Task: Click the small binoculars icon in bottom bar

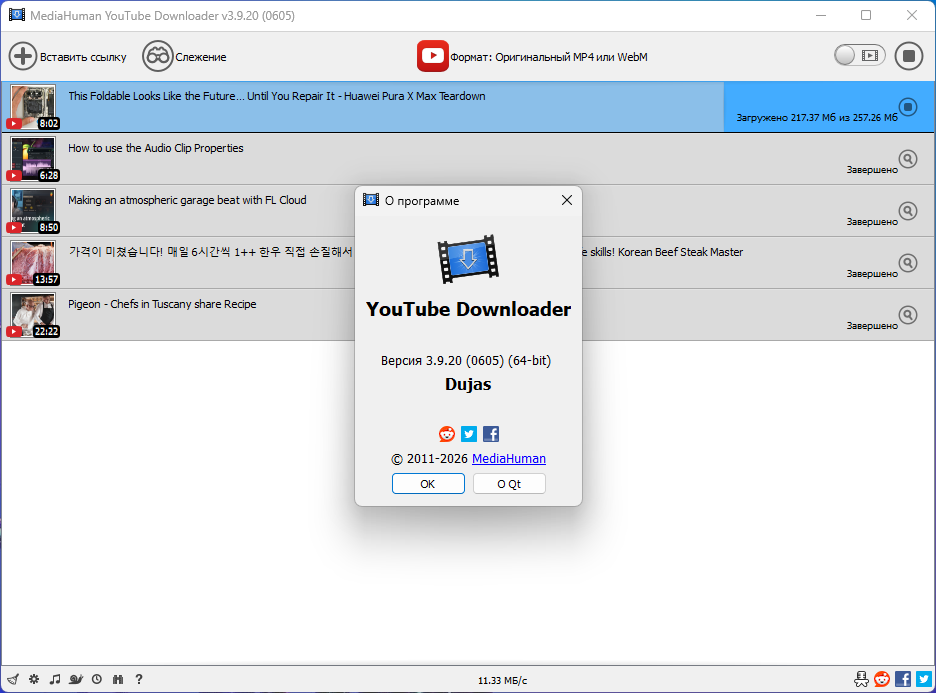Action: 118,679
